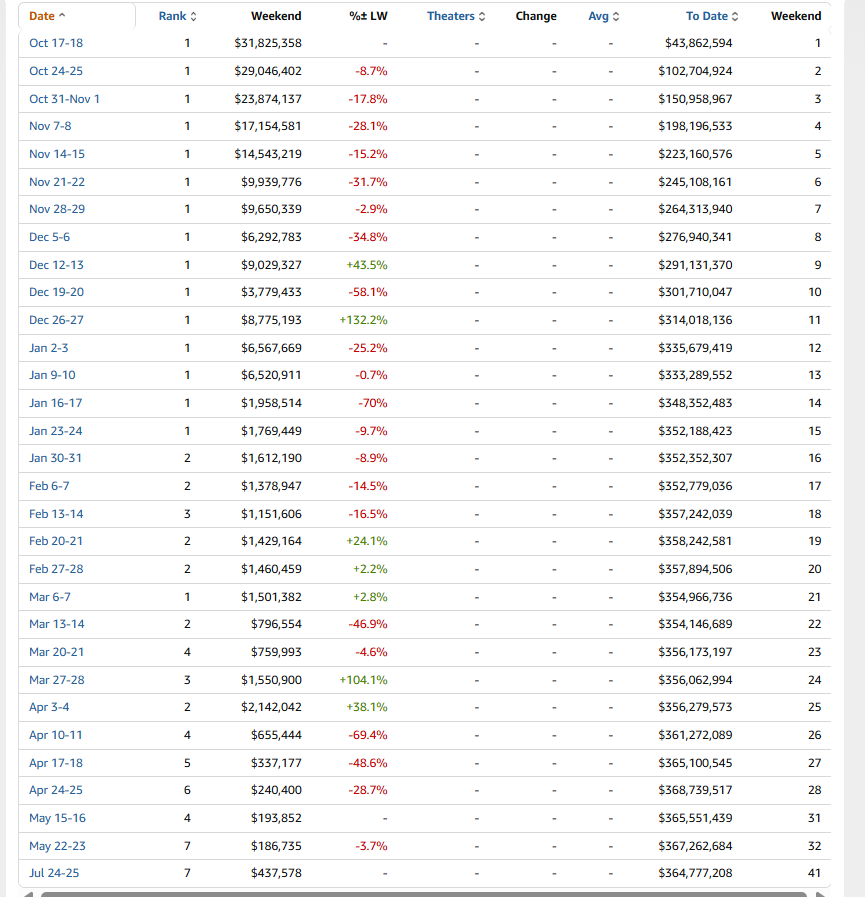Viewport: 865px width, 897px height.
Task: Open the Mar 27-28 weekend link
Action: [57, 680]
